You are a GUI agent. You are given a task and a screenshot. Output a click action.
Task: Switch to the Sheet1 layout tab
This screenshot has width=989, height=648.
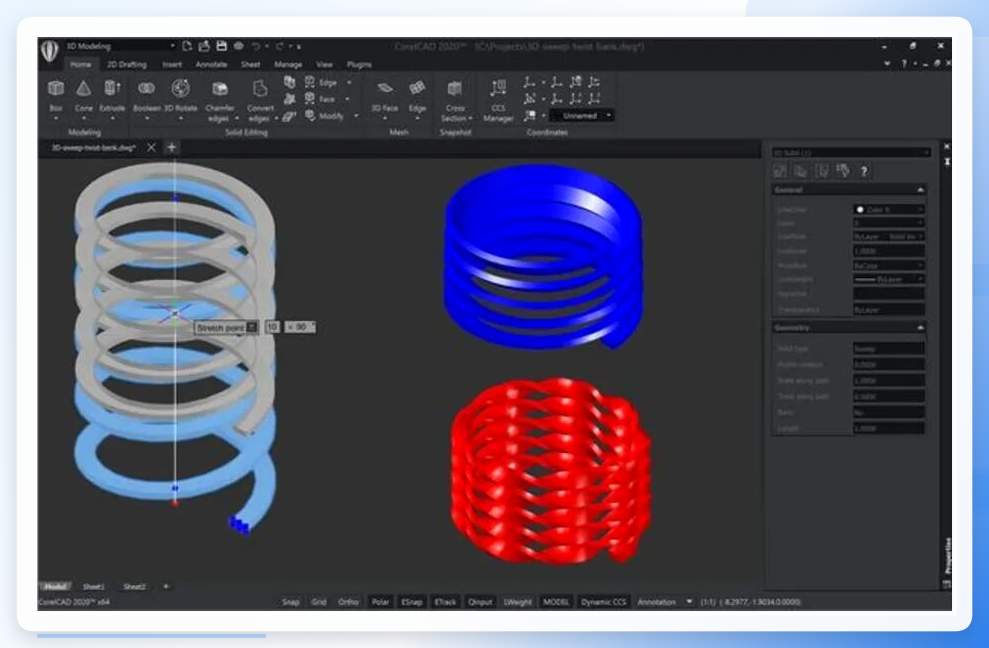[x=93, y=587]
